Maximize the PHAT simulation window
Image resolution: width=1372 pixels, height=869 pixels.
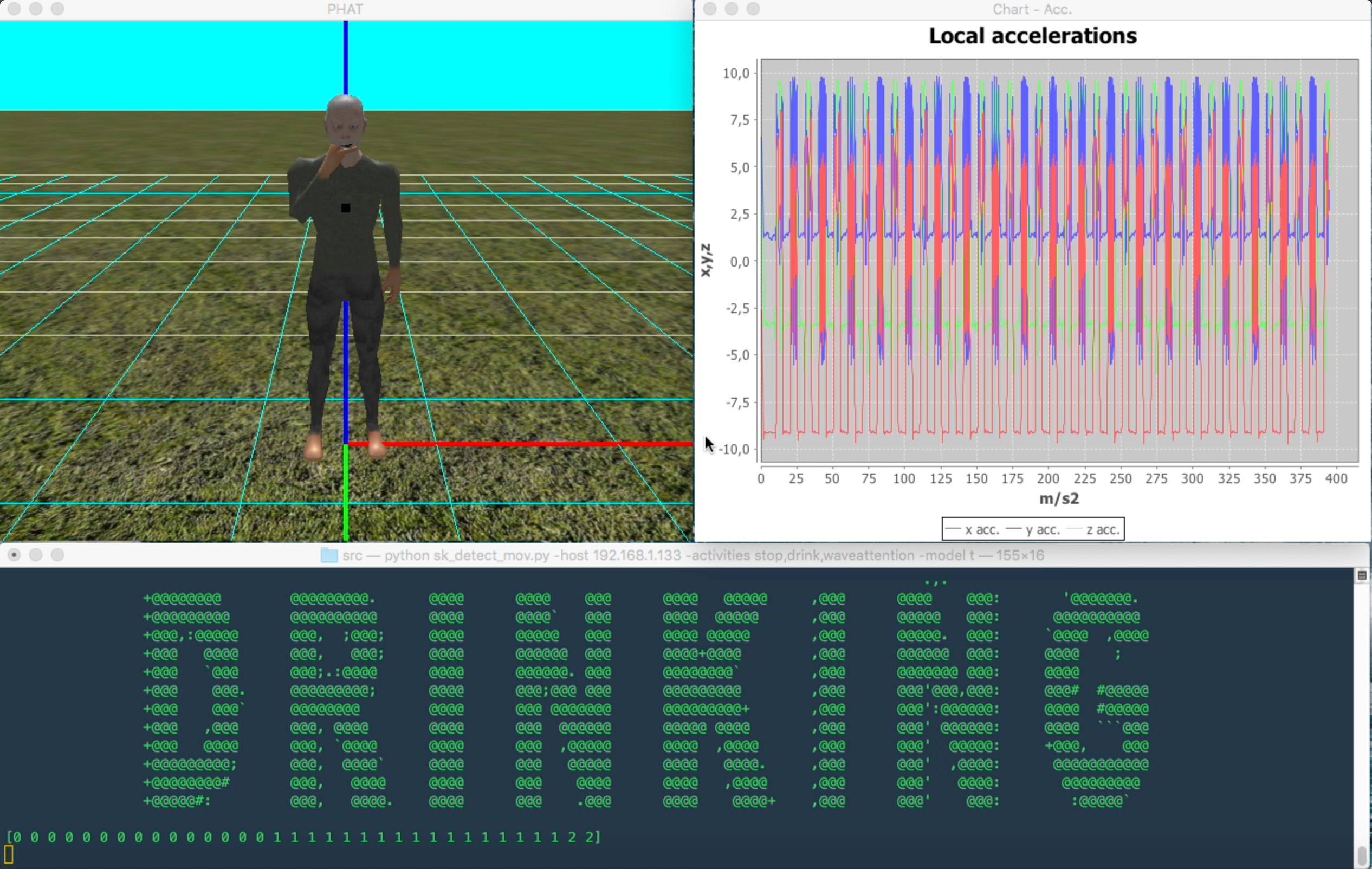(x=57, y=9)
